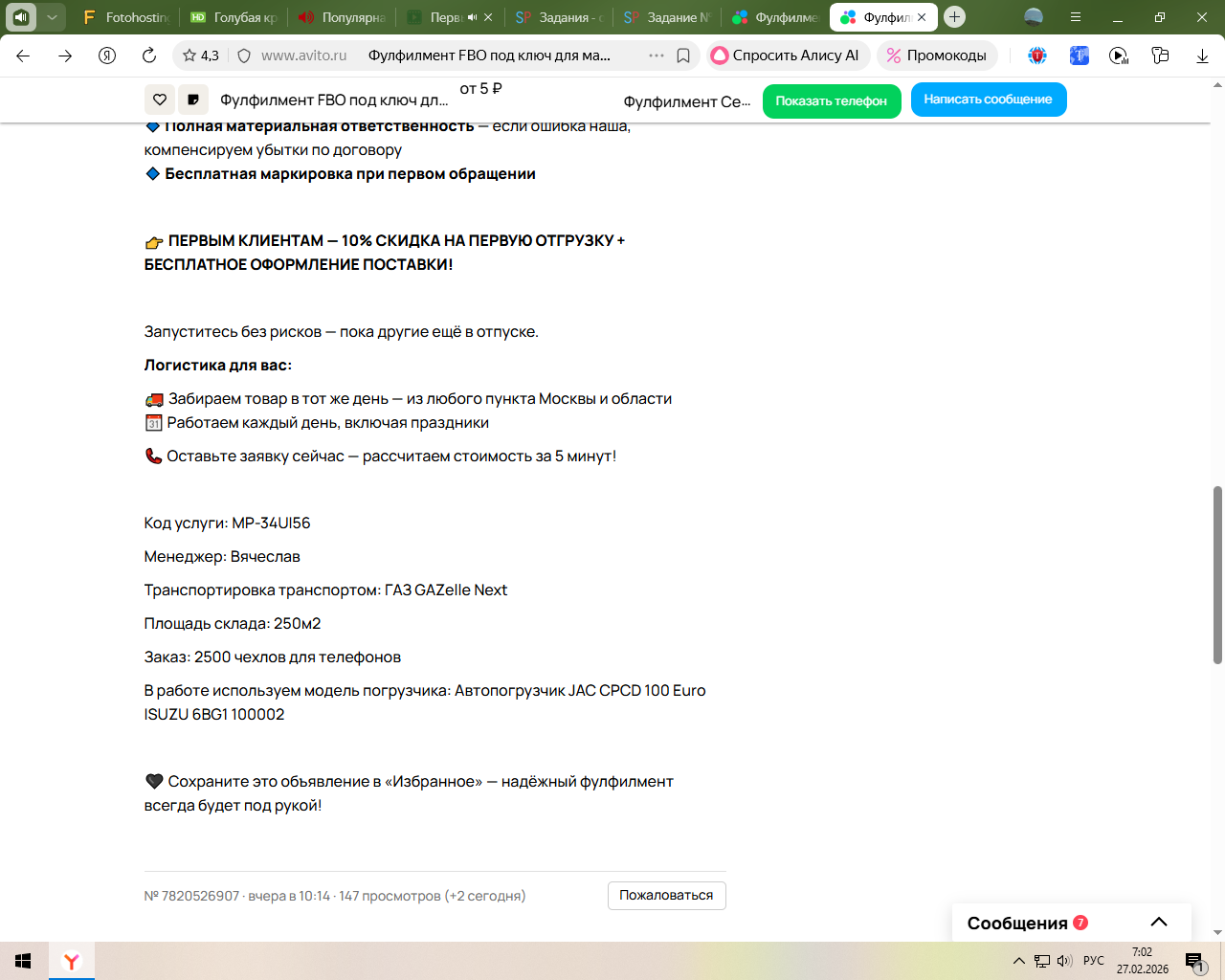Click the media playback toolbar icon
Viewport: 1225px width, 980px height.
[x=1119, y=56]
